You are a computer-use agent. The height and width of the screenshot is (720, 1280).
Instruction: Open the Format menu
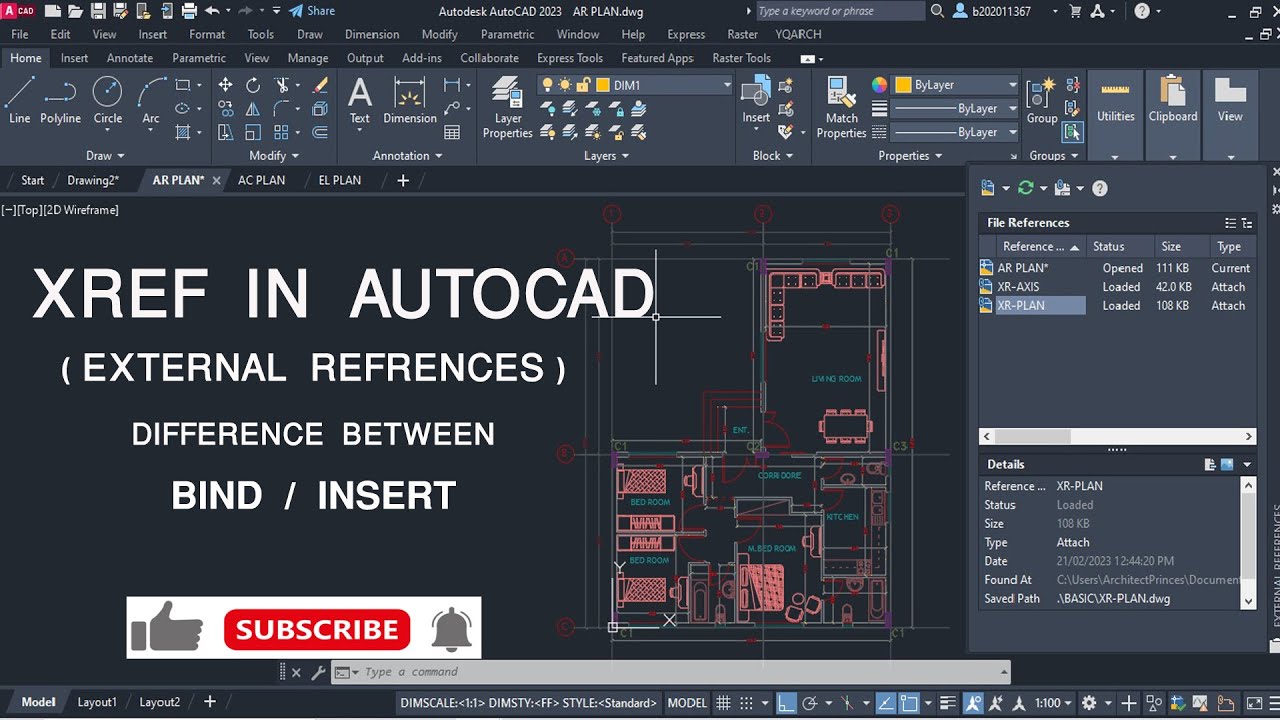point(207,34)
